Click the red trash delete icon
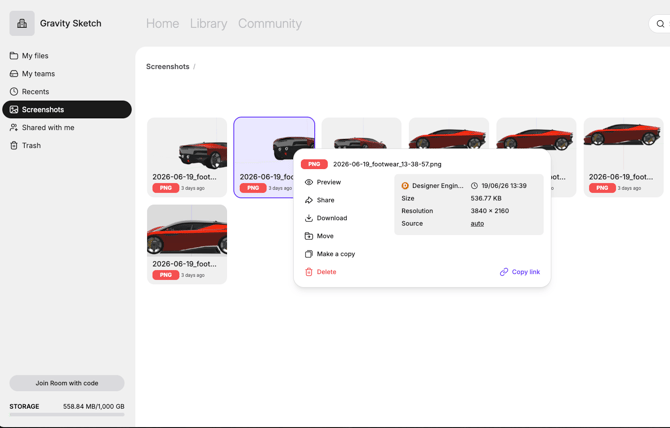Image resolution: width=670 pixels, height=428 pixels. [x=309, y=272]
